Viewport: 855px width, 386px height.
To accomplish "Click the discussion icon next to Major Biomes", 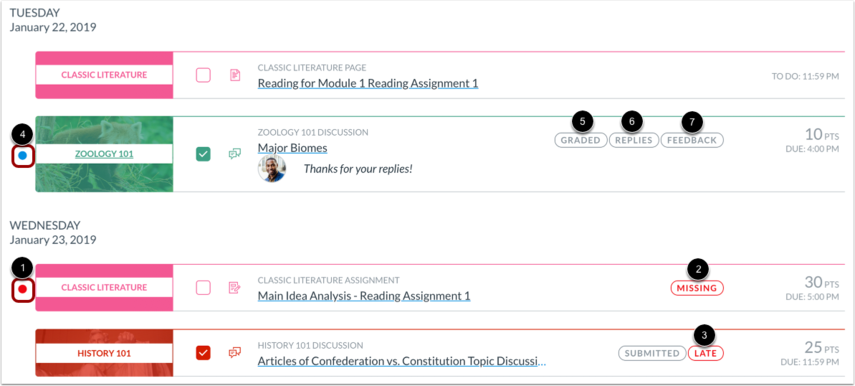I will pos(235,154).
